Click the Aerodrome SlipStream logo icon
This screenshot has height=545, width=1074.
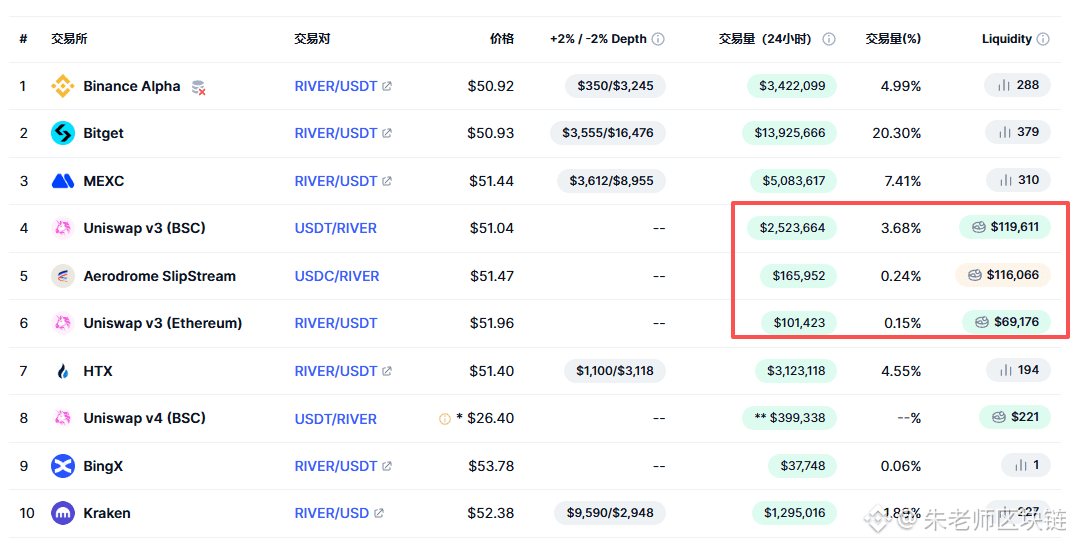63,276
